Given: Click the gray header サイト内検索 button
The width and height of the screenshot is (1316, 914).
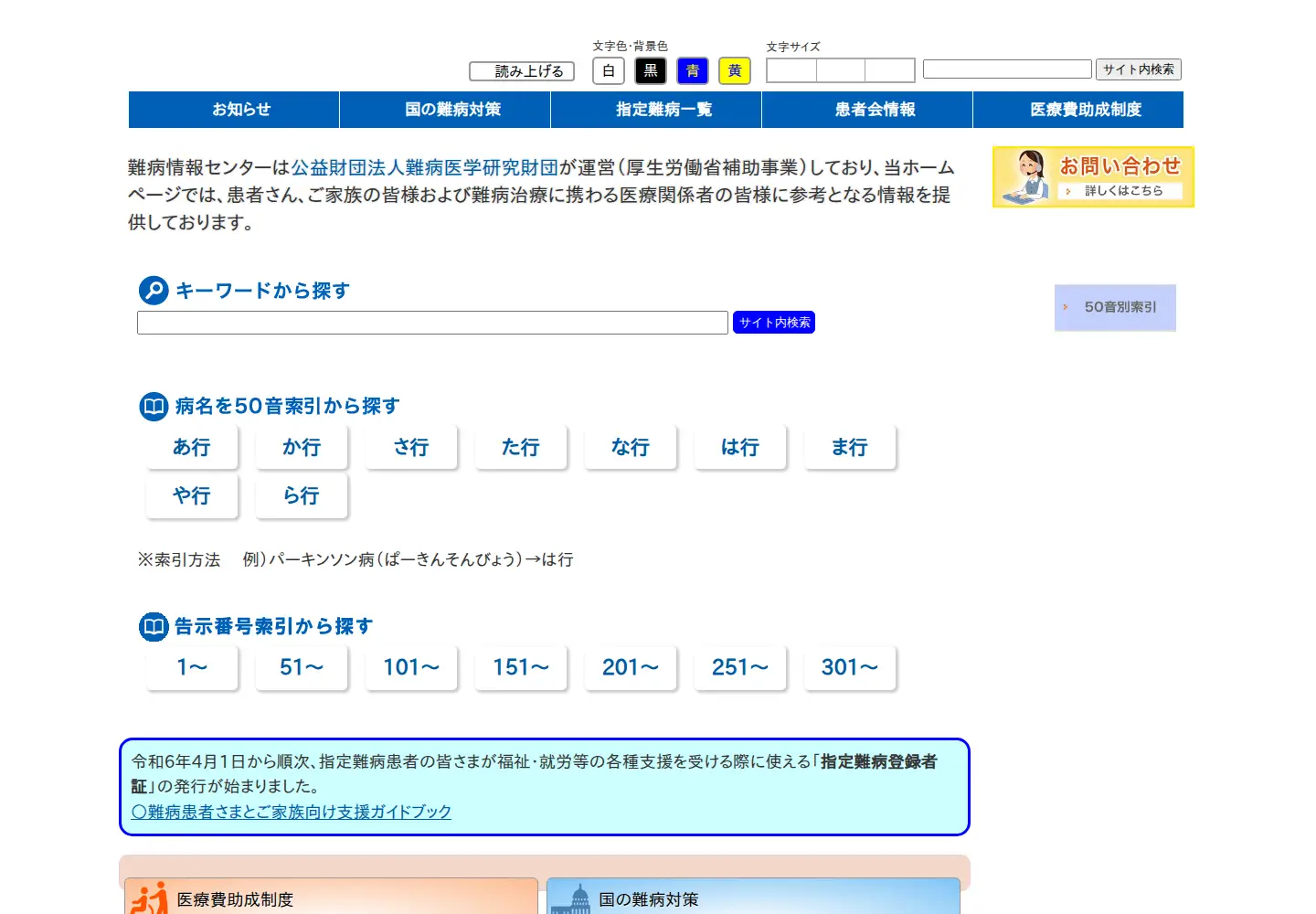Looking at the screenshot, I should [1139, 69].
